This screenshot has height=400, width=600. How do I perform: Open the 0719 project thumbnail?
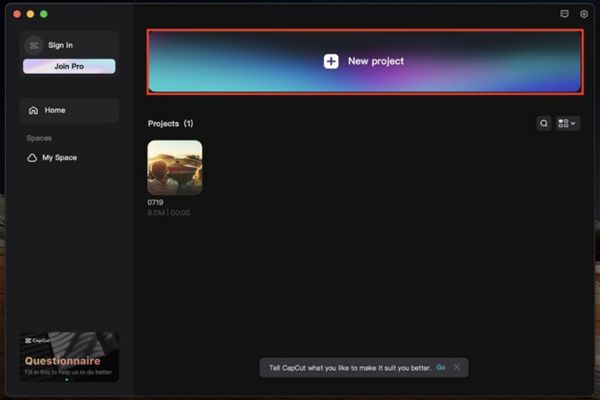point(175,167)
